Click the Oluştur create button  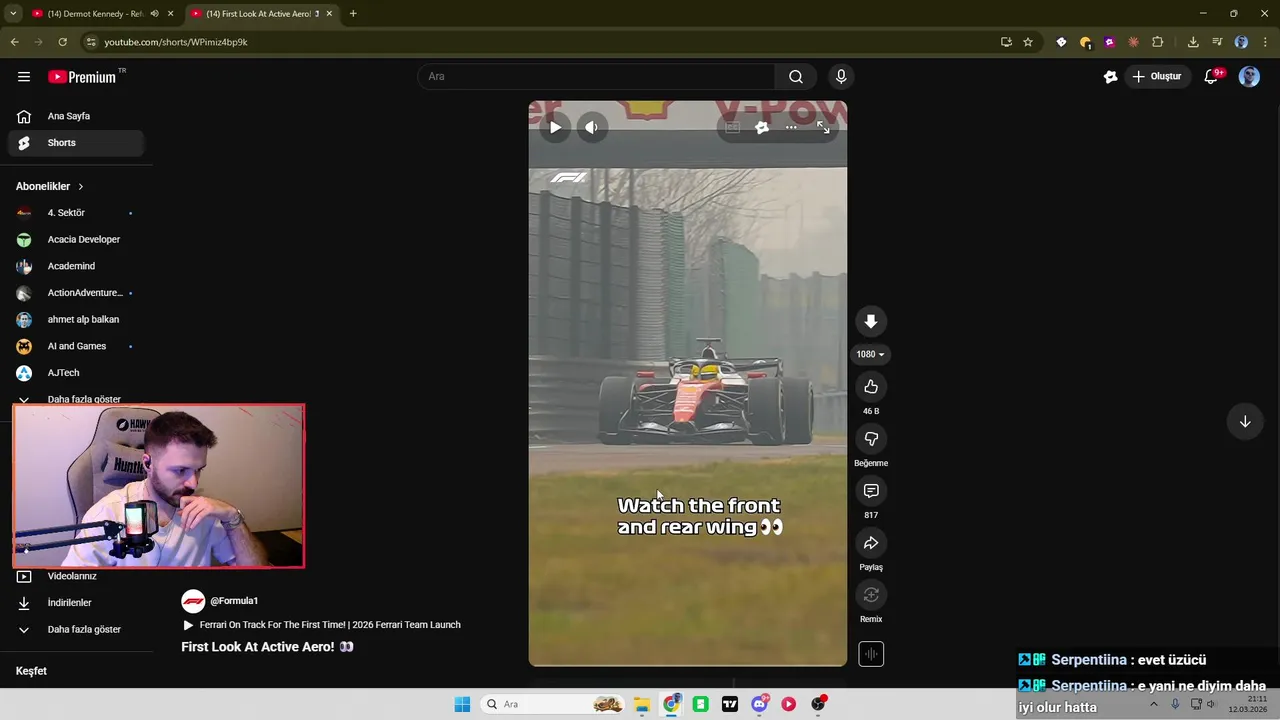pos(1157,77)
